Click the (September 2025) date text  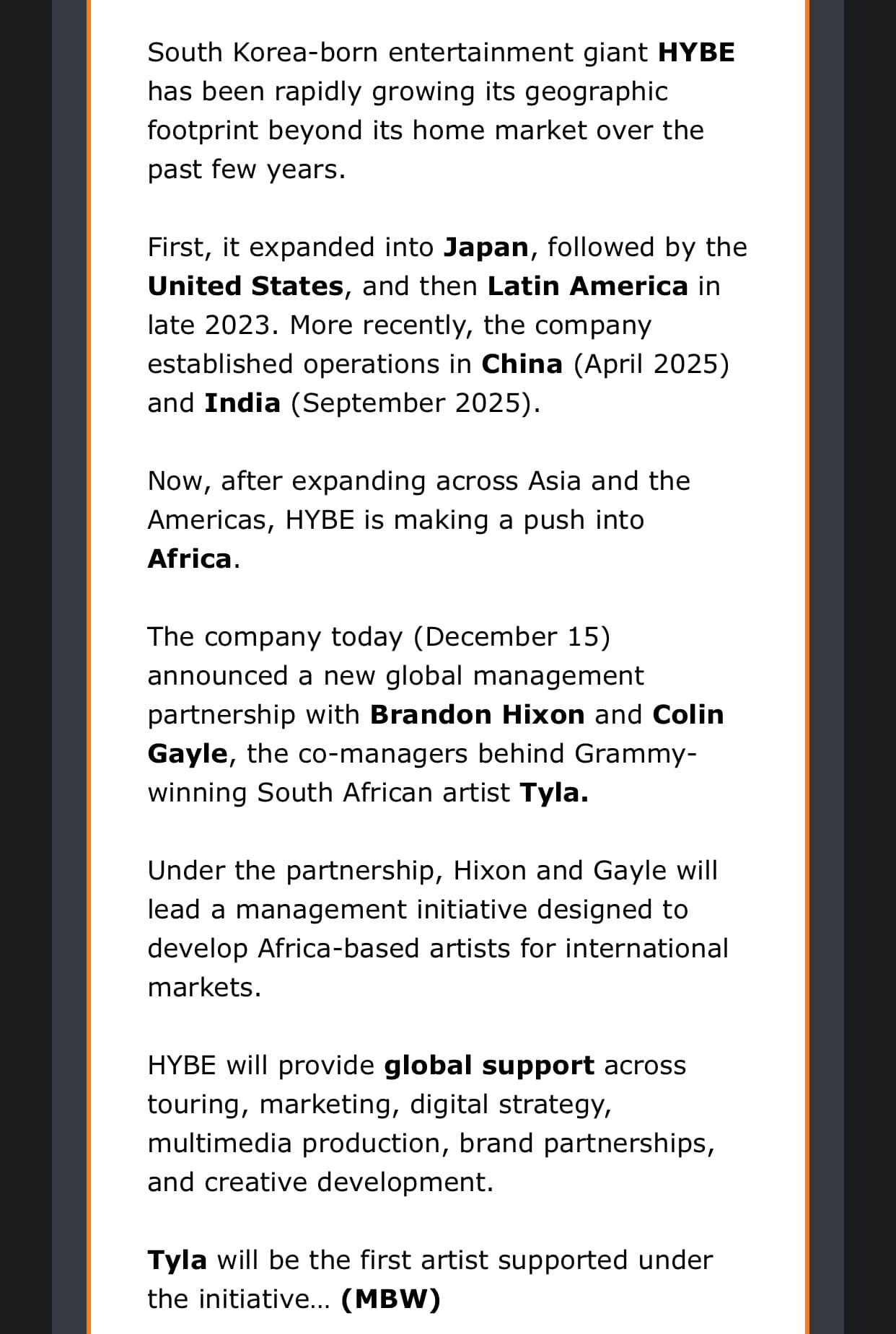click(x=415, y=403)
